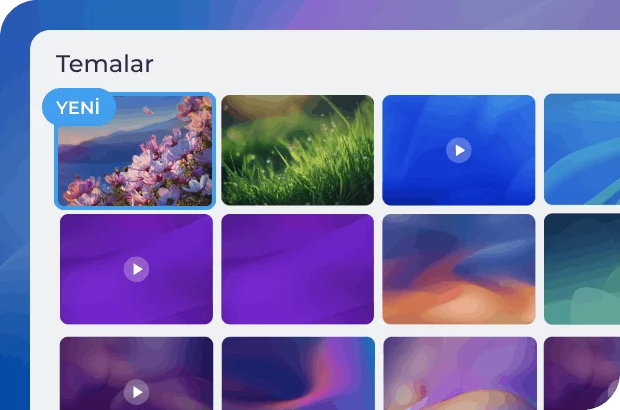Click the YENİ badge on first theme
620x410 pixels.
click(x=79, y=107)
